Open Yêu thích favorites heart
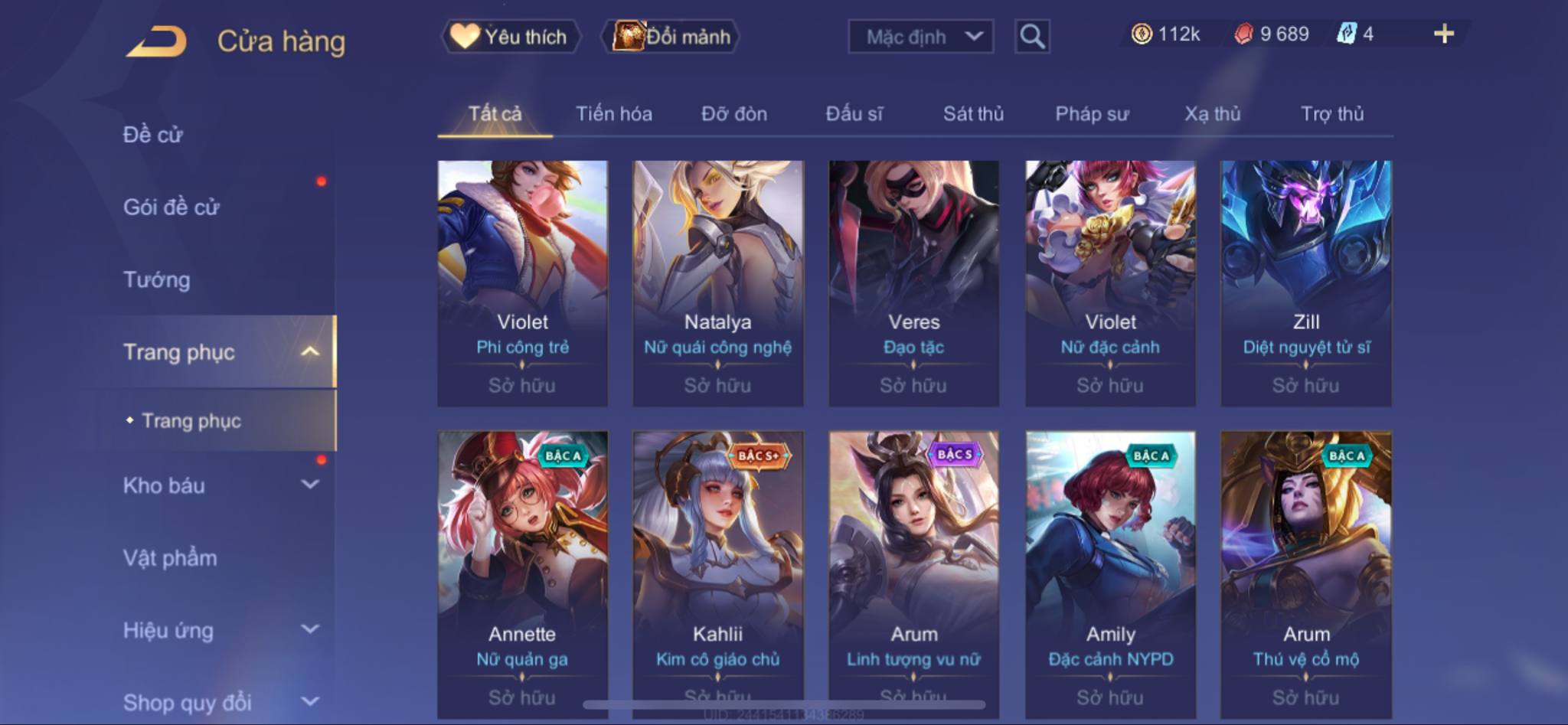The image size is (1568, 725). 464,36
